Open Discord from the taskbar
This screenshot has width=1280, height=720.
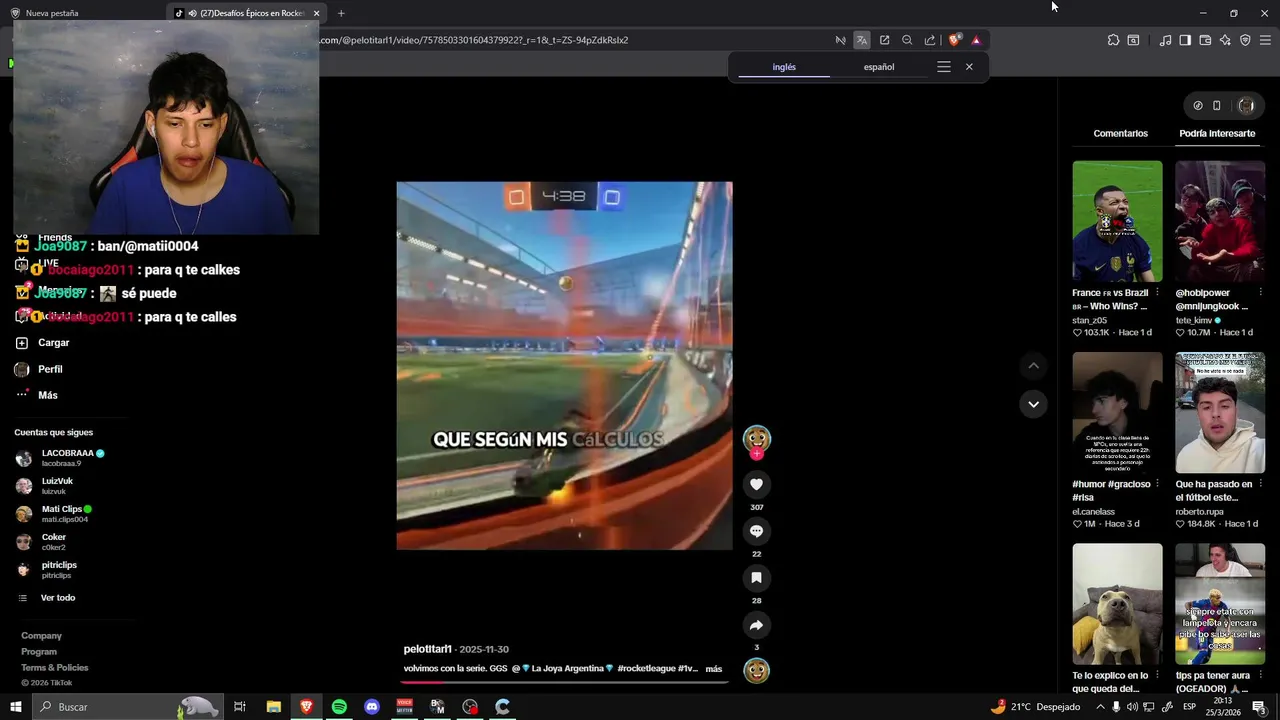[372, 707]
